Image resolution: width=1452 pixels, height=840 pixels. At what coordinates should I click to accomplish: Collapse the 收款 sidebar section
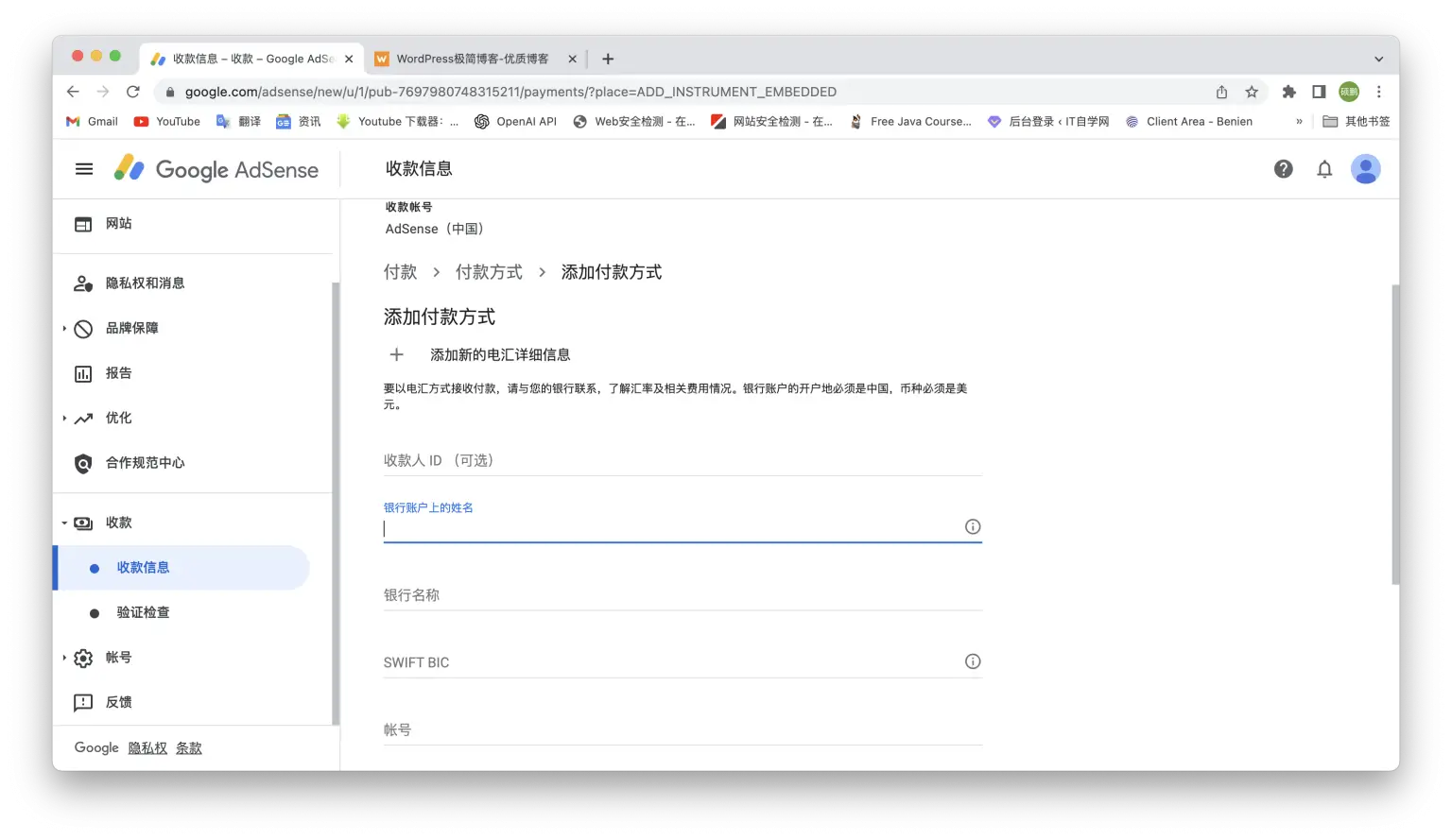(x=64, y=522)
